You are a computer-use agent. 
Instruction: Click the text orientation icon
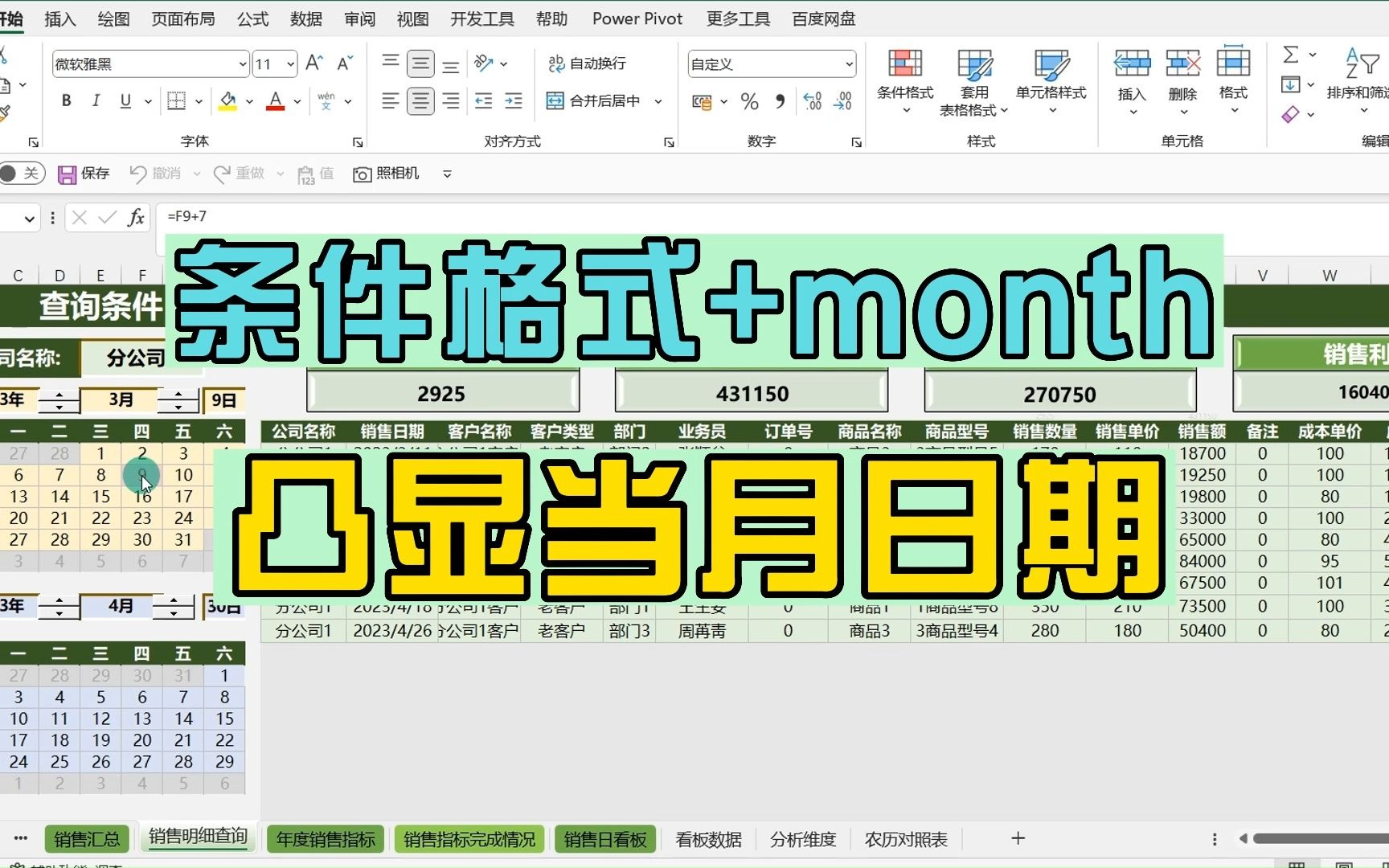tap(483, 63)
